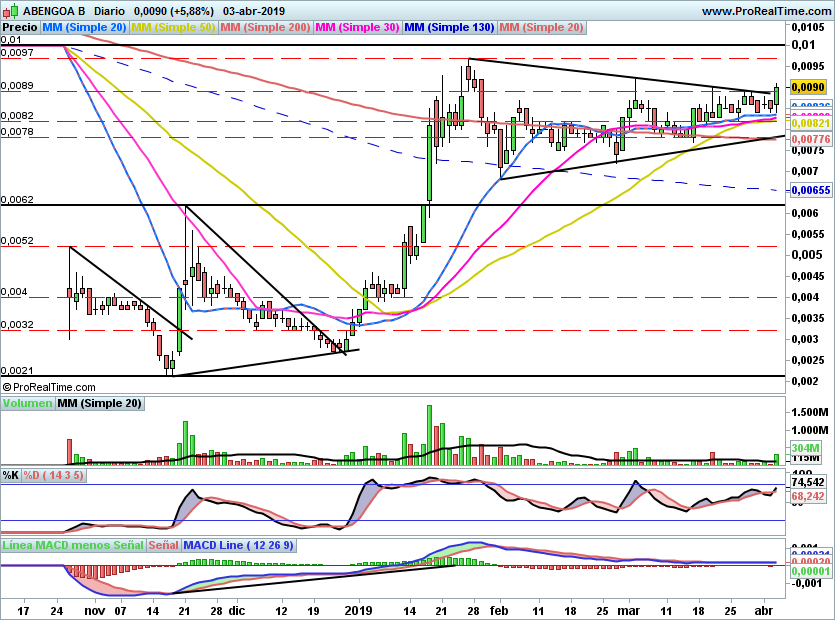Select the Precio indicator label
Screen dimensions: 835x620
pyautogui.click(x=20, y=27)
